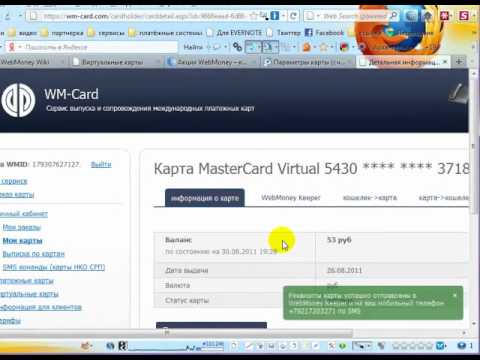Open a new browser tab with plus button
480x360 pixels.
pyautogui.click(x=459, y=61)
